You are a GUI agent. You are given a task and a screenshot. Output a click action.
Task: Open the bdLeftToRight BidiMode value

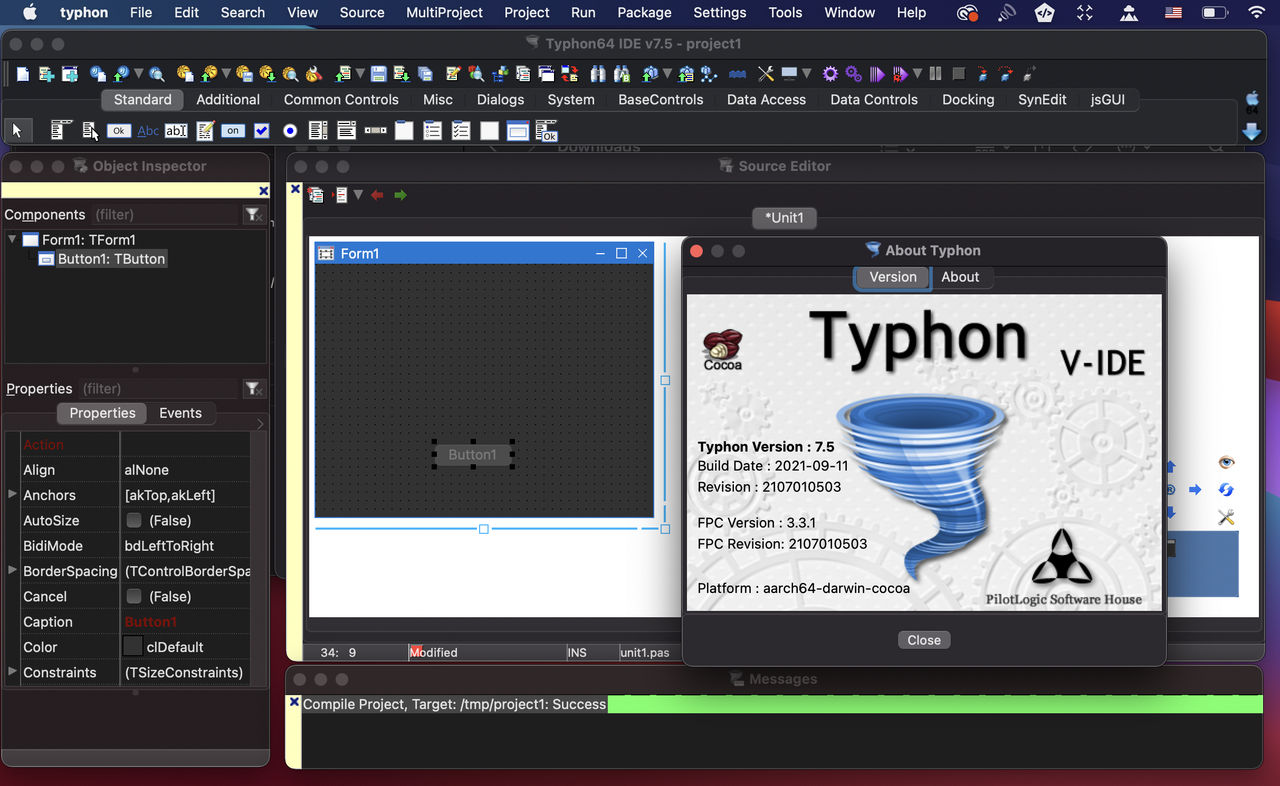pos(185,546)
